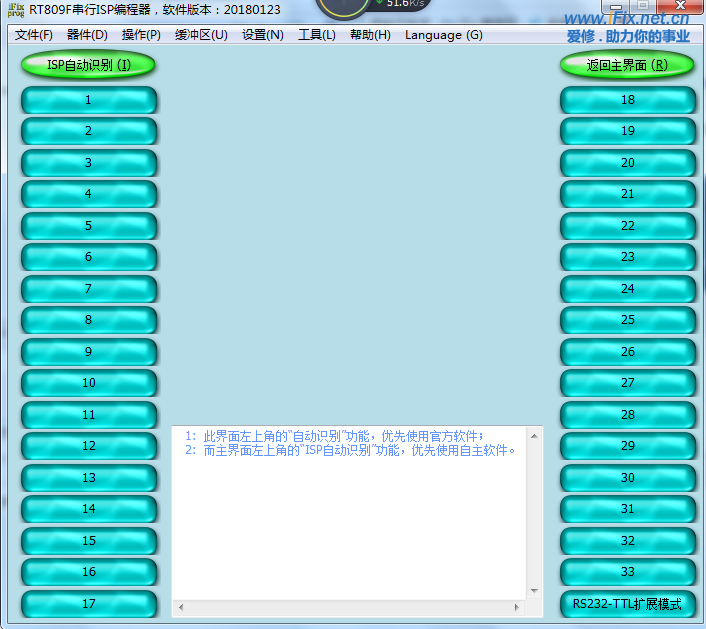Click numbered button 9

(x=88, y=352)
